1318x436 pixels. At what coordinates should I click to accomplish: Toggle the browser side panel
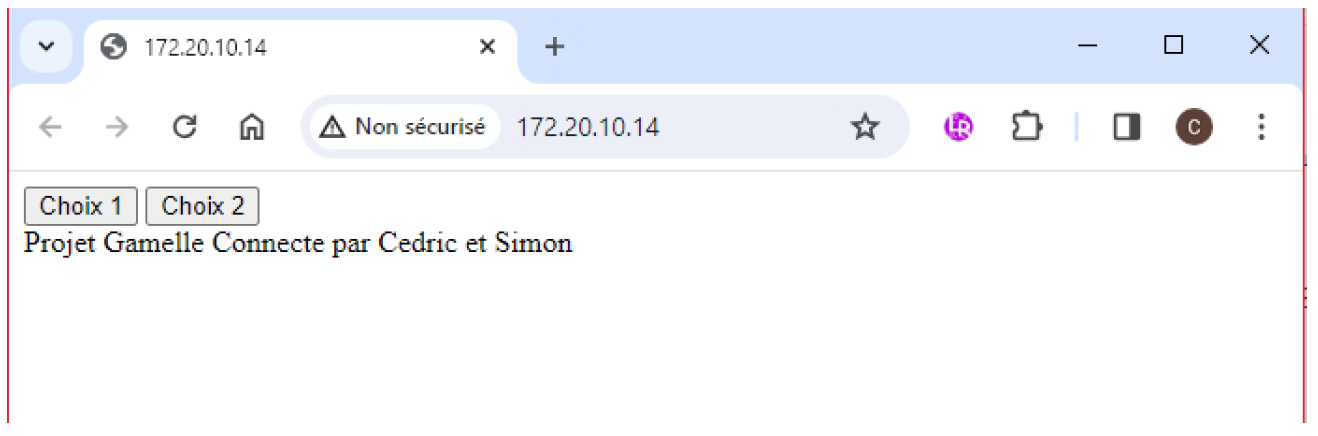tap(1127, 127)
